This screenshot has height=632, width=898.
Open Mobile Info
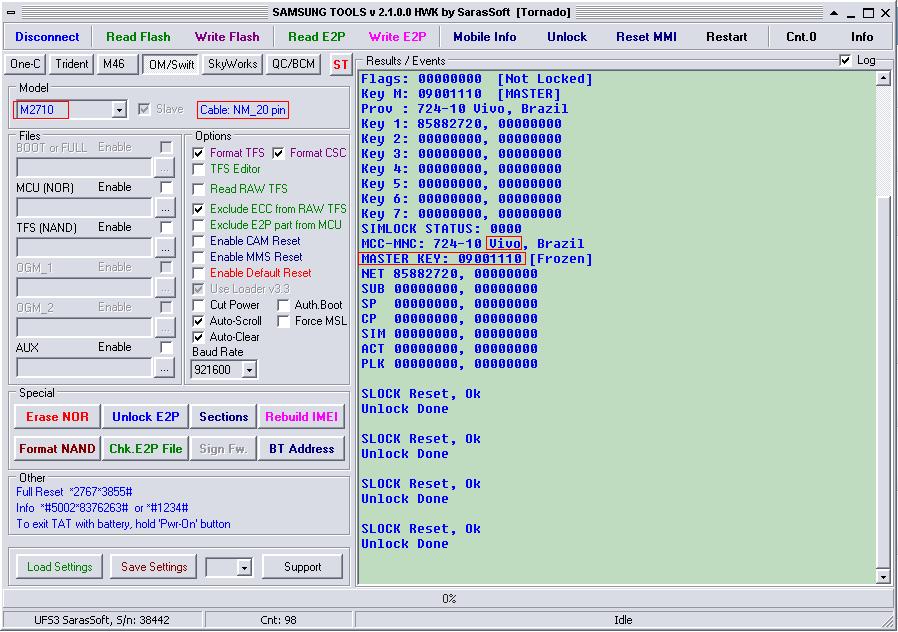click(x=485, y=37)
